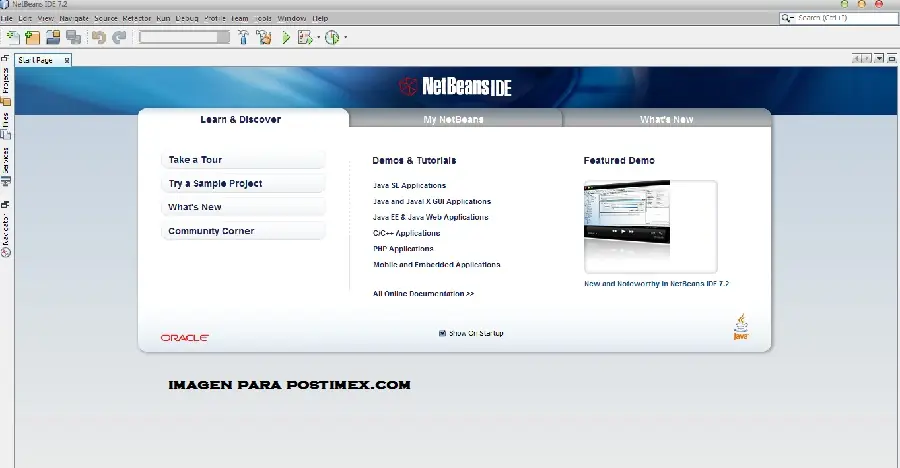Open the Files sidebar panel
900x468 pixels.
coord(6,126)
